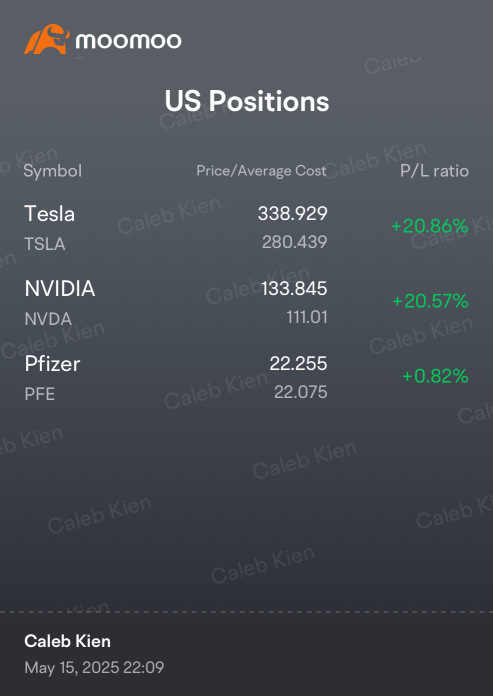Open the Pfizer position row
The height and width of the screenshot is (696, 493).
point(246,377)
